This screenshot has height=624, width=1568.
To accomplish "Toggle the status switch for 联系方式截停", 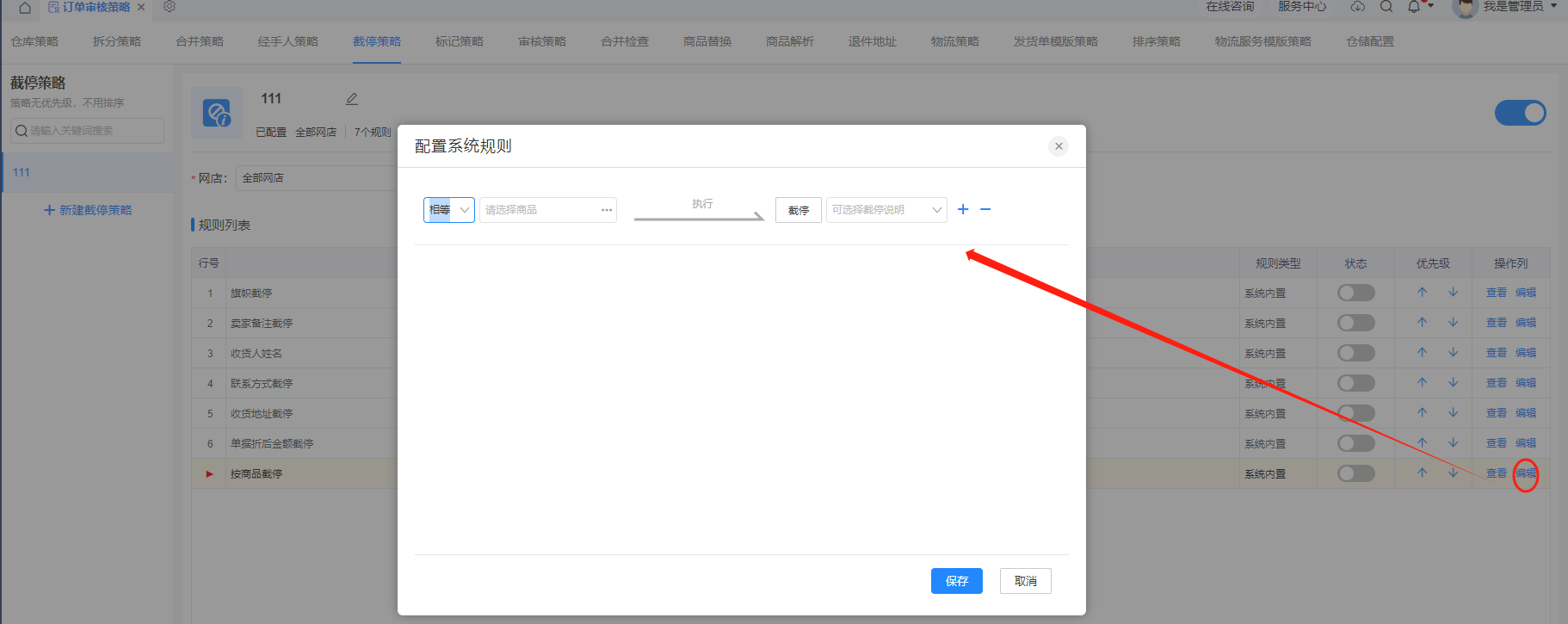I will click(1356, 383).
